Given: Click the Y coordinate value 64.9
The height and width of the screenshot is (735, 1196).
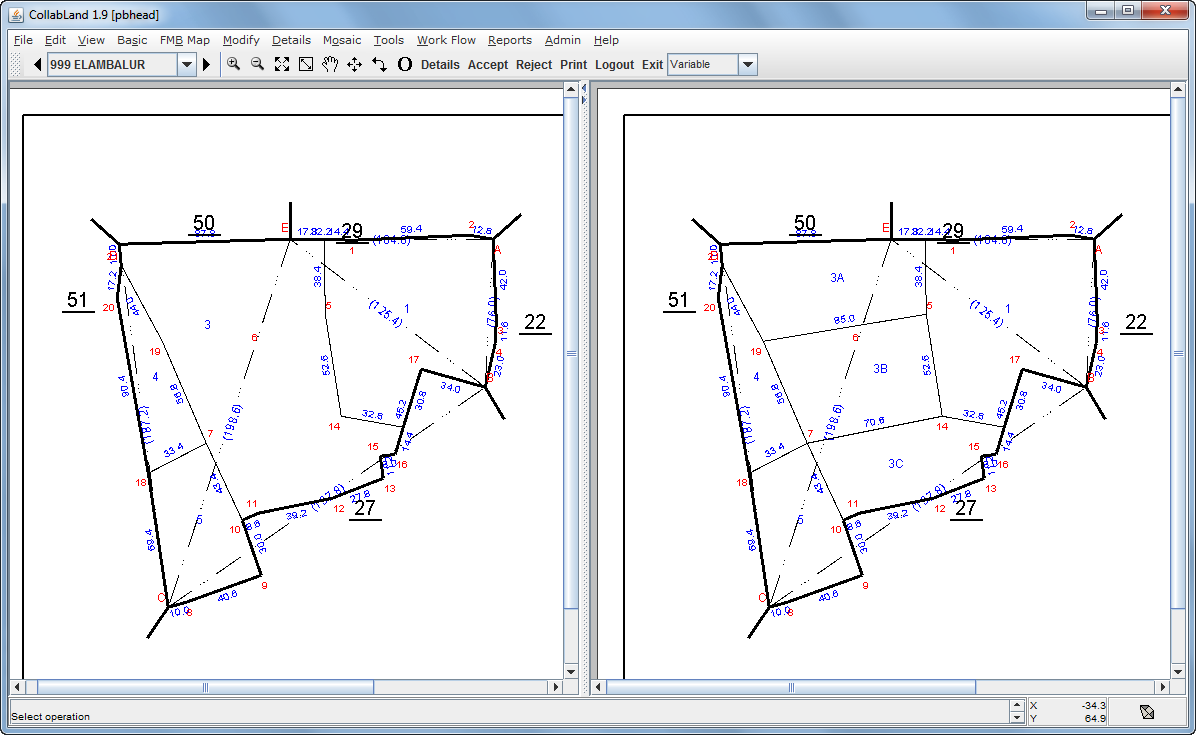Looking at the screenshot, I should (x=1095, y=718).
